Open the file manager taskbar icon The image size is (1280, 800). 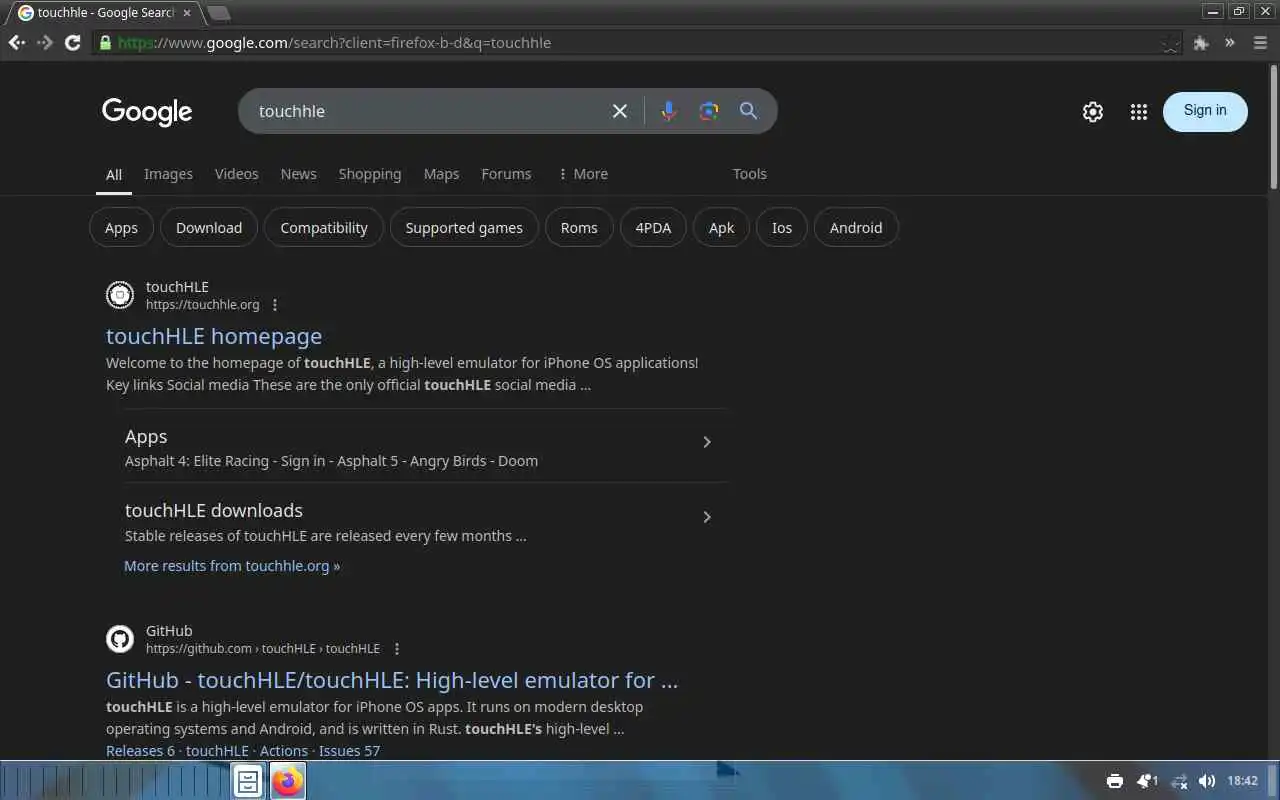[x=248, y=781]
